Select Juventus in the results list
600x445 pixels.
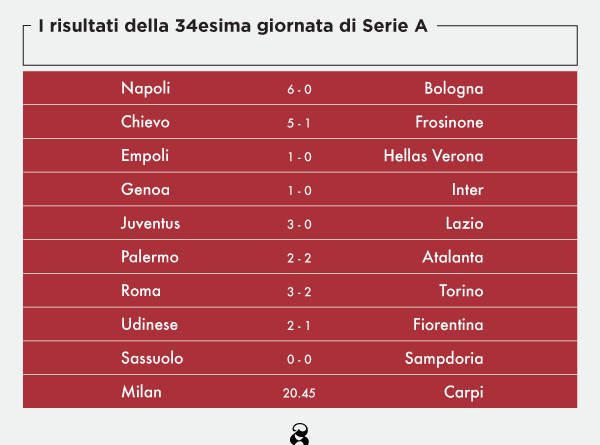tap(150, 224)
